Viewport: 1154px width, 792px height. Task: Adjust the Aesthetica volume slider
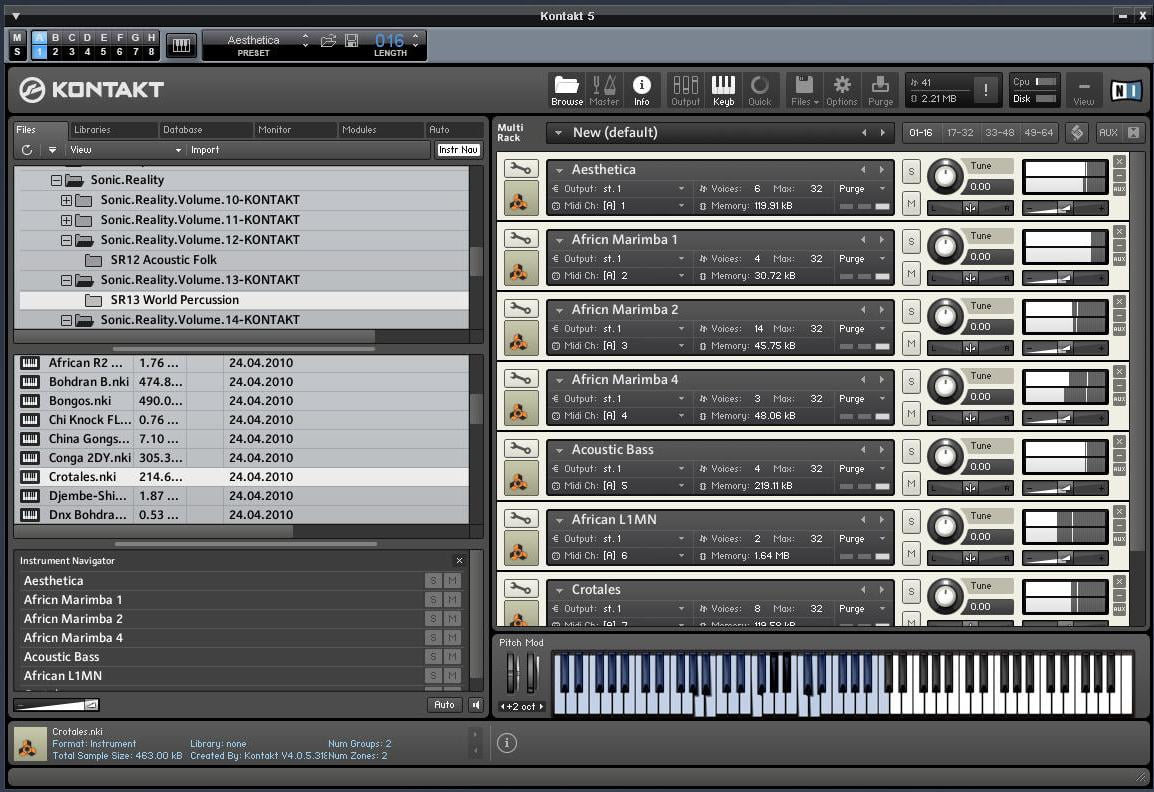click(1064, 209)
